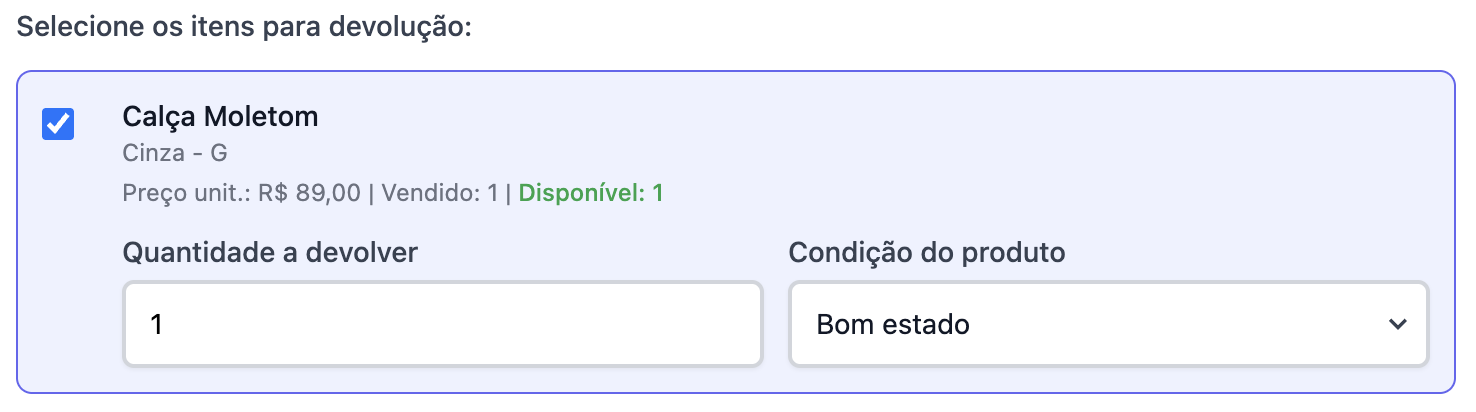Expand the product condition options list
Viewport: 1476px width, 412px height.
point(1108,324)
